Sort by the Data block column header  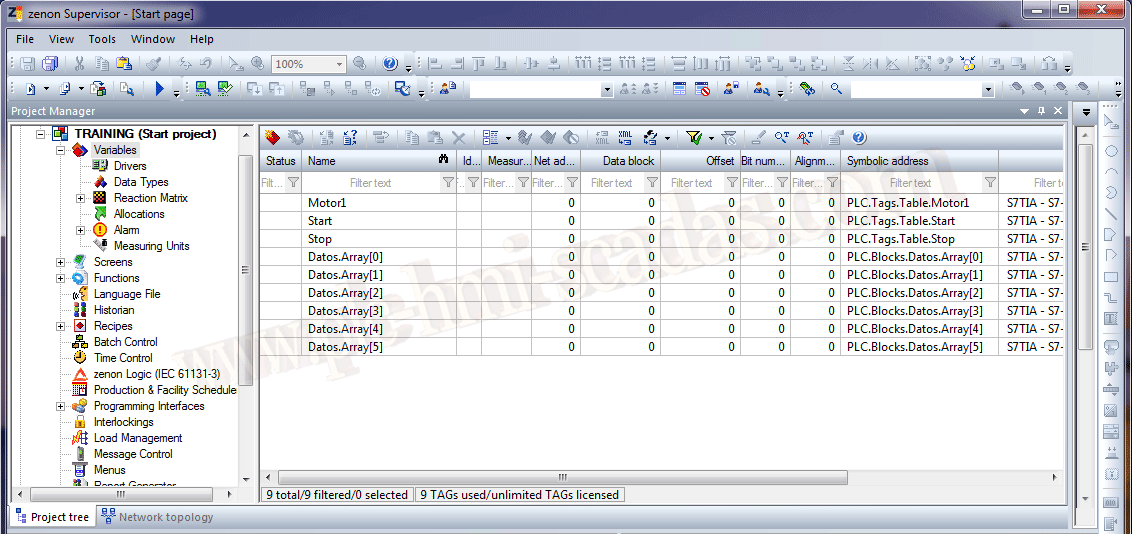(x=620, y=160)
